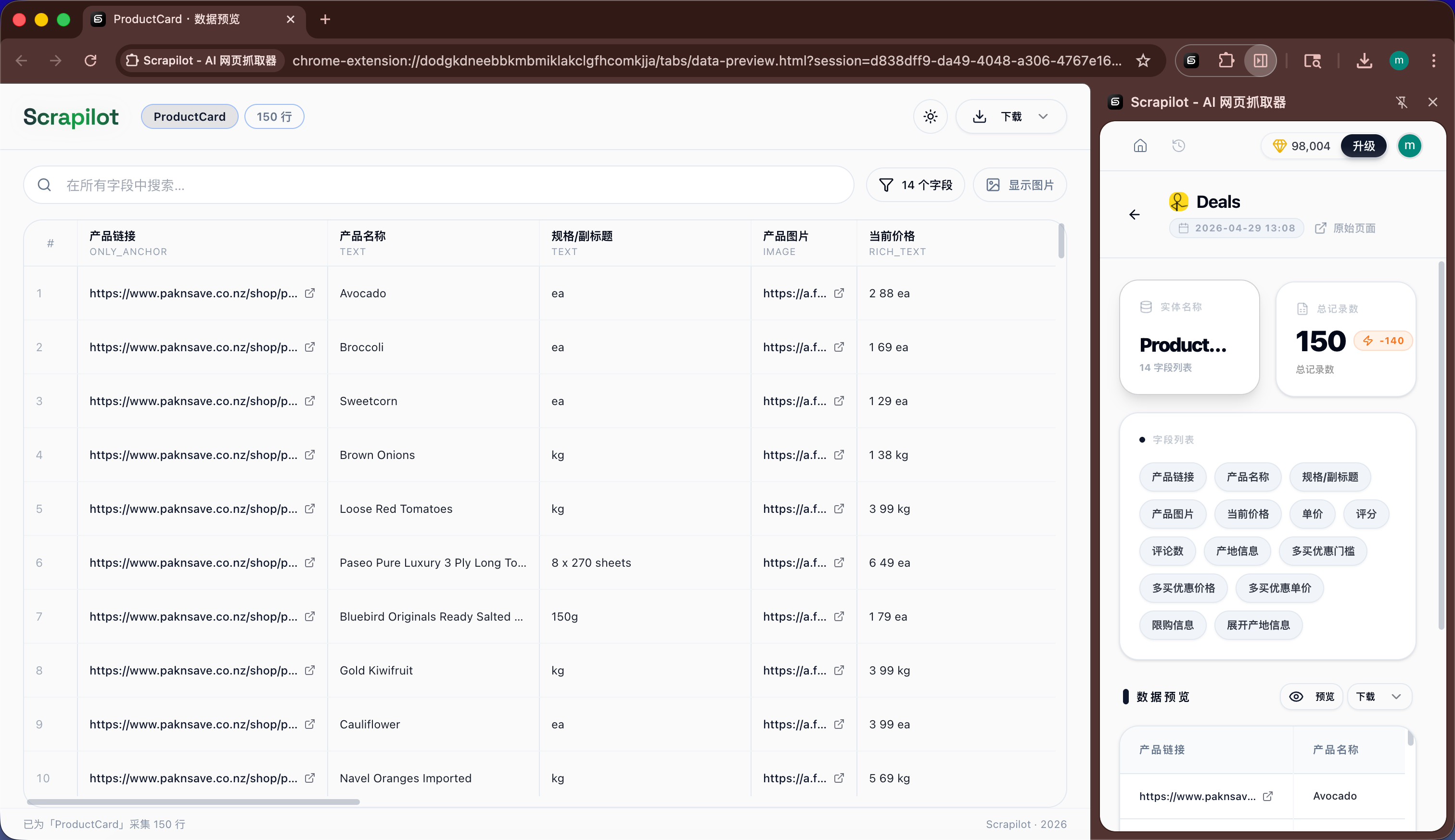Open Broccoli row image link icon
Image resolution: width=1455 pixels, height=840 pixels.
[839, 347]
